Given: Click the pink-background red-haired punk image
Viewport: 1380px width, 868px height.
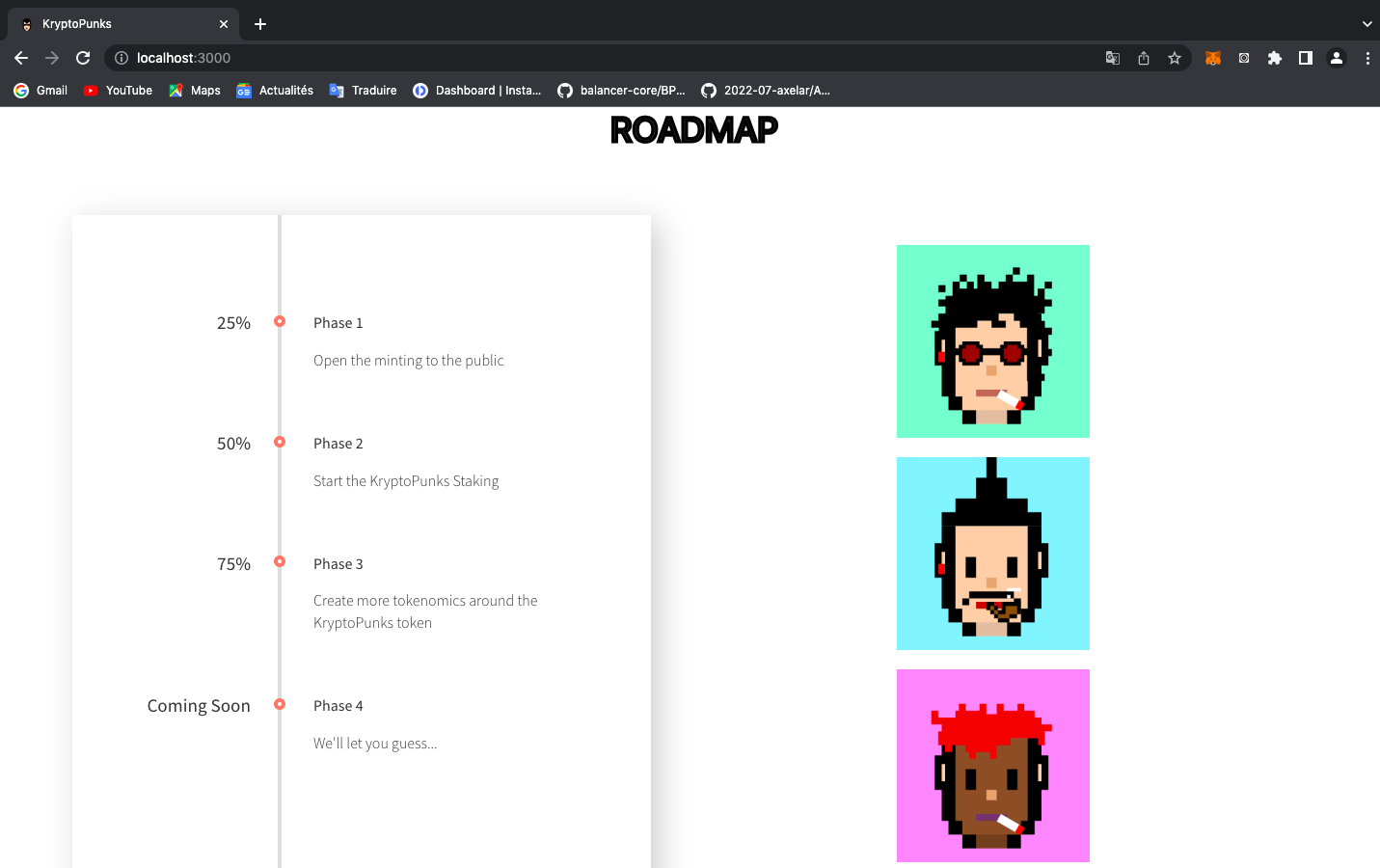Looking at the screenshot, I should (x=993, y=766).
